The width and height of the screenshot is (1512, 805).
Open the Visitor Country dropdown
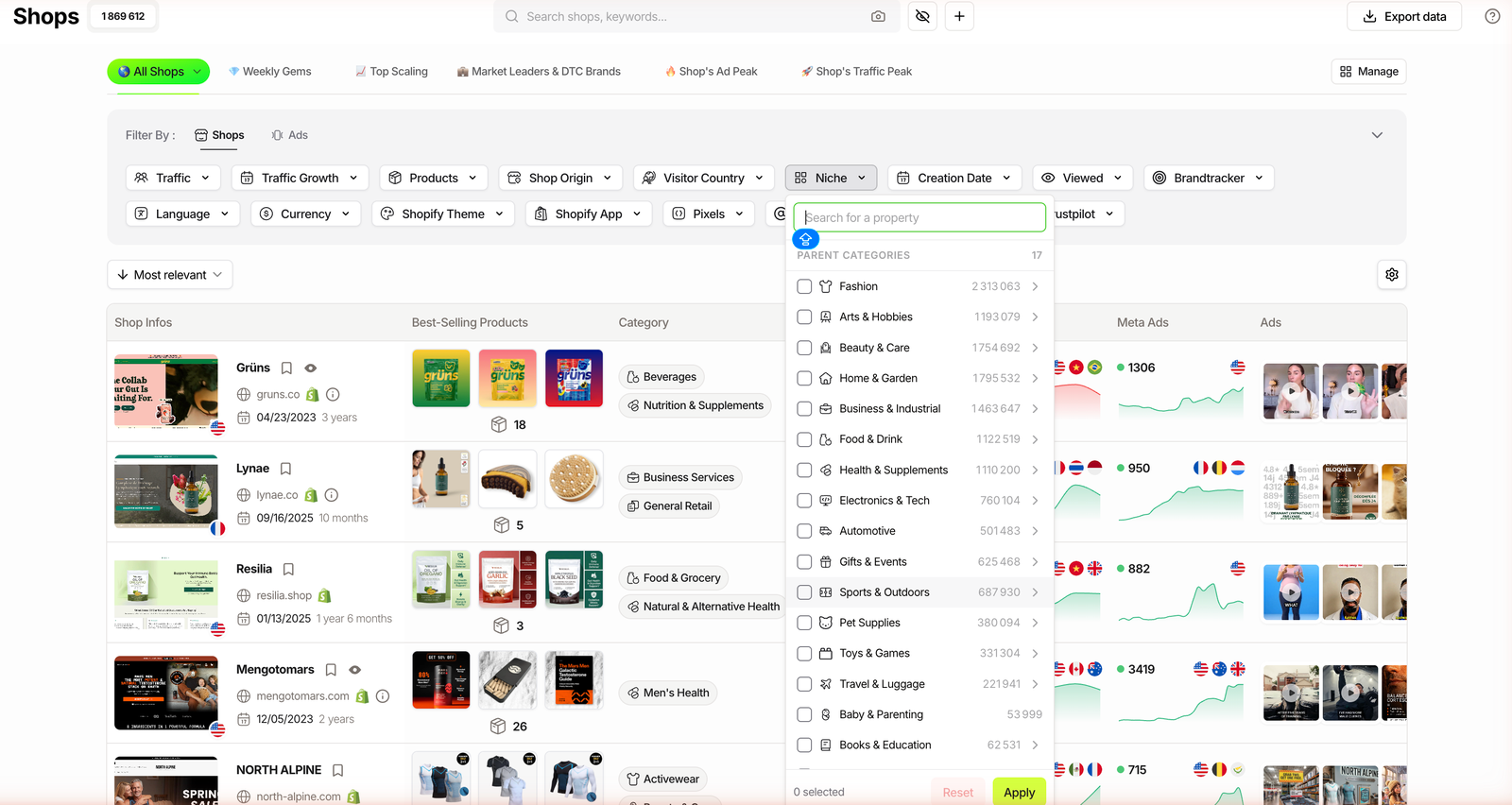pyautogui.click(x=704, y=178)
